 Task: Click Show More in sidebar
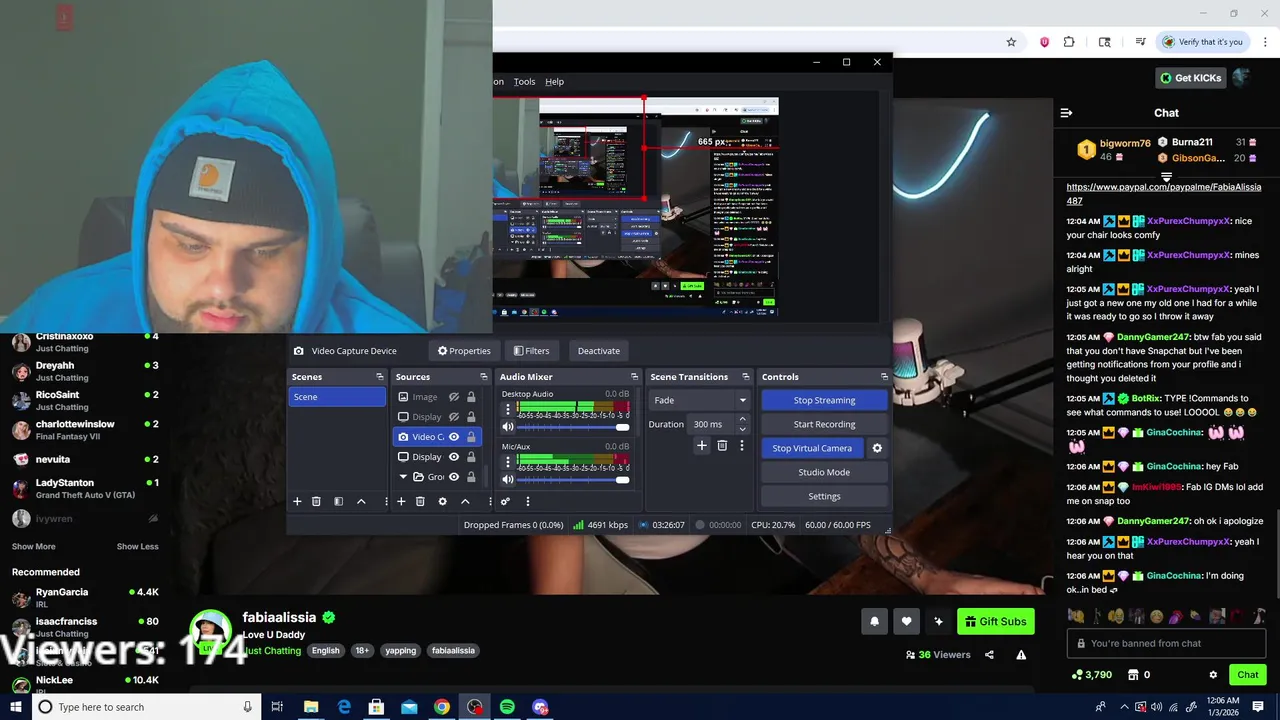[x=34, y=547]
